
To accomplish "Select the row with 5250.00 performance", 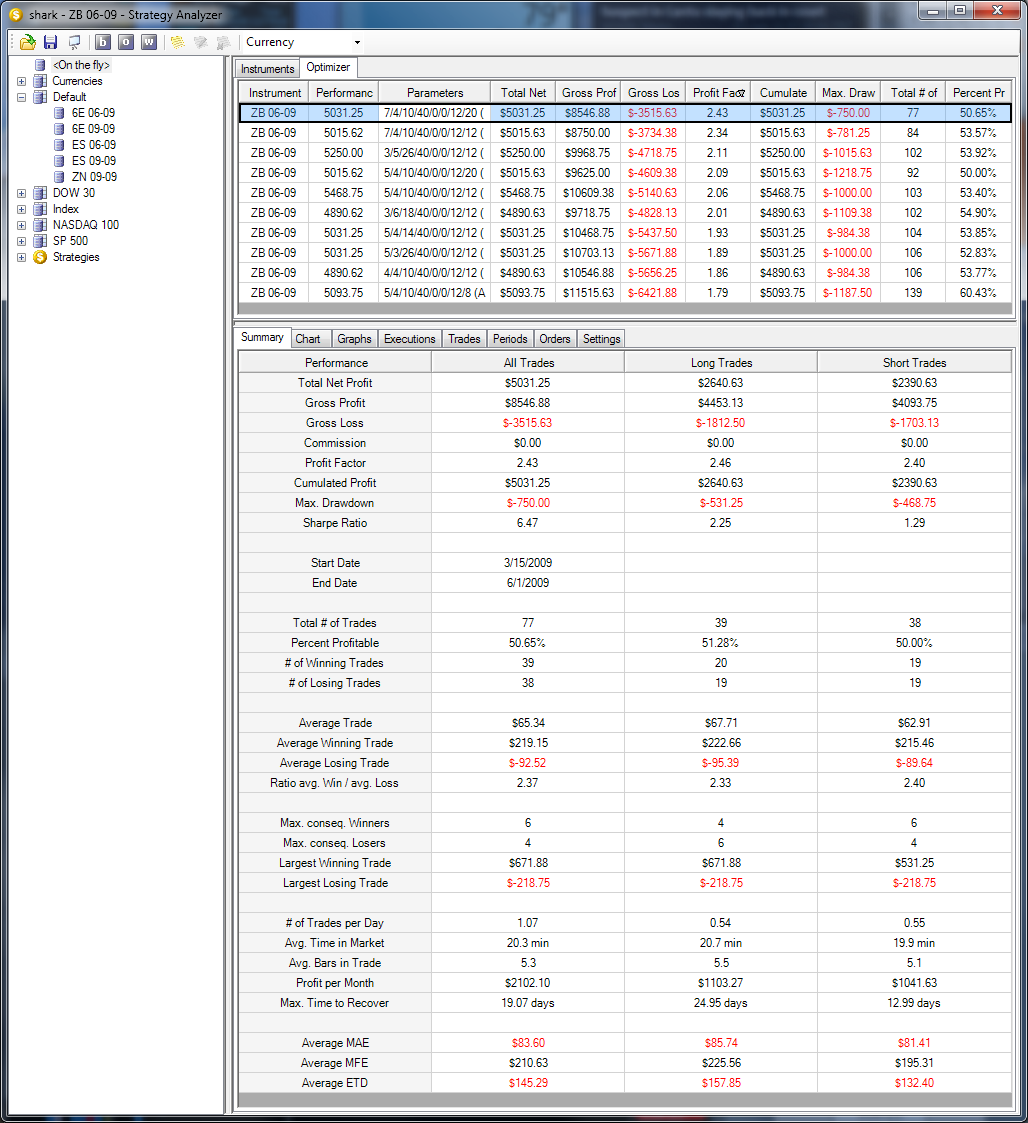I will tap(625, 153).
